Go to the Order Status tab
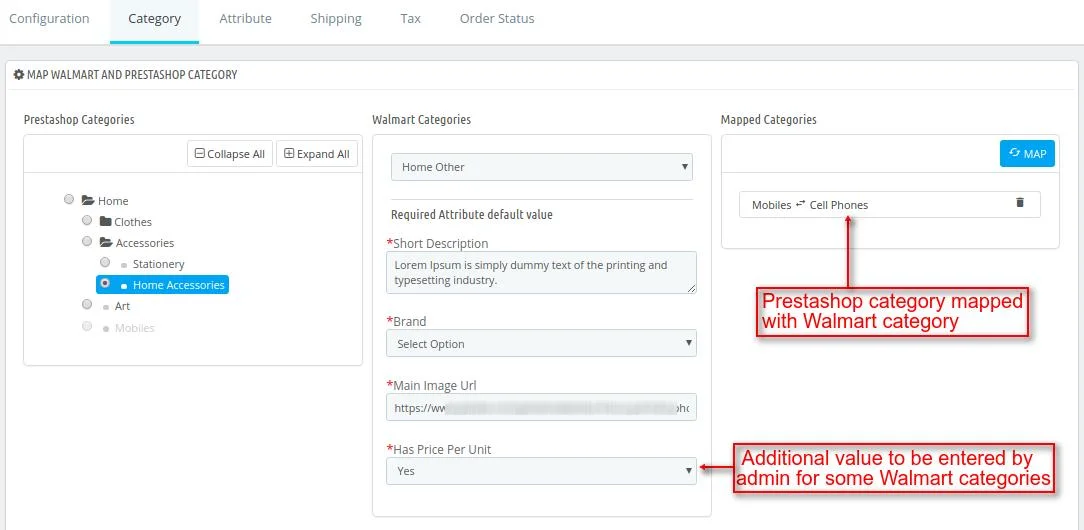Viewport: 1084px width, 530px height. (x=497, y=19)
